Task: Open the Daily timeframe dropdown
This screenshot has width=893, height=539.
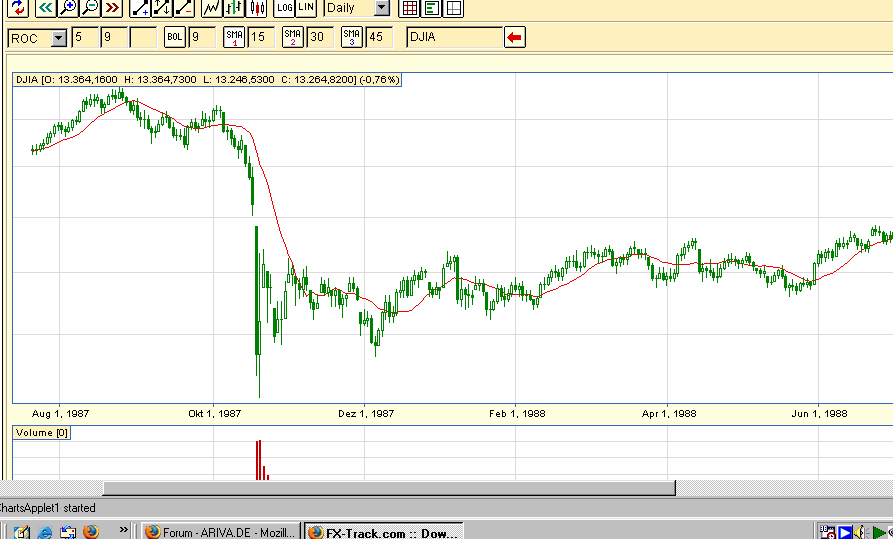Action: [383, 8]
